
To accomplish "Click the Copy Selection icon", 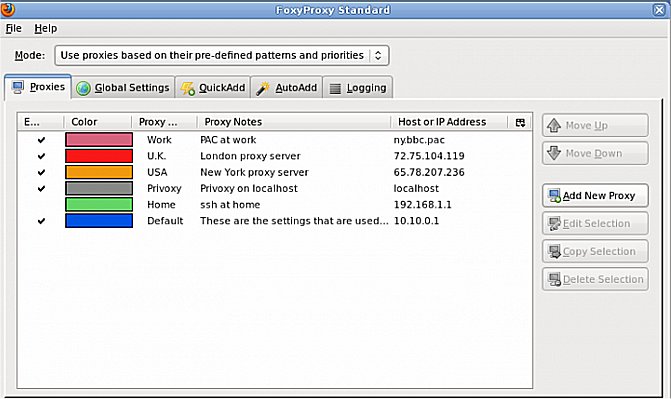I will 555,251.
